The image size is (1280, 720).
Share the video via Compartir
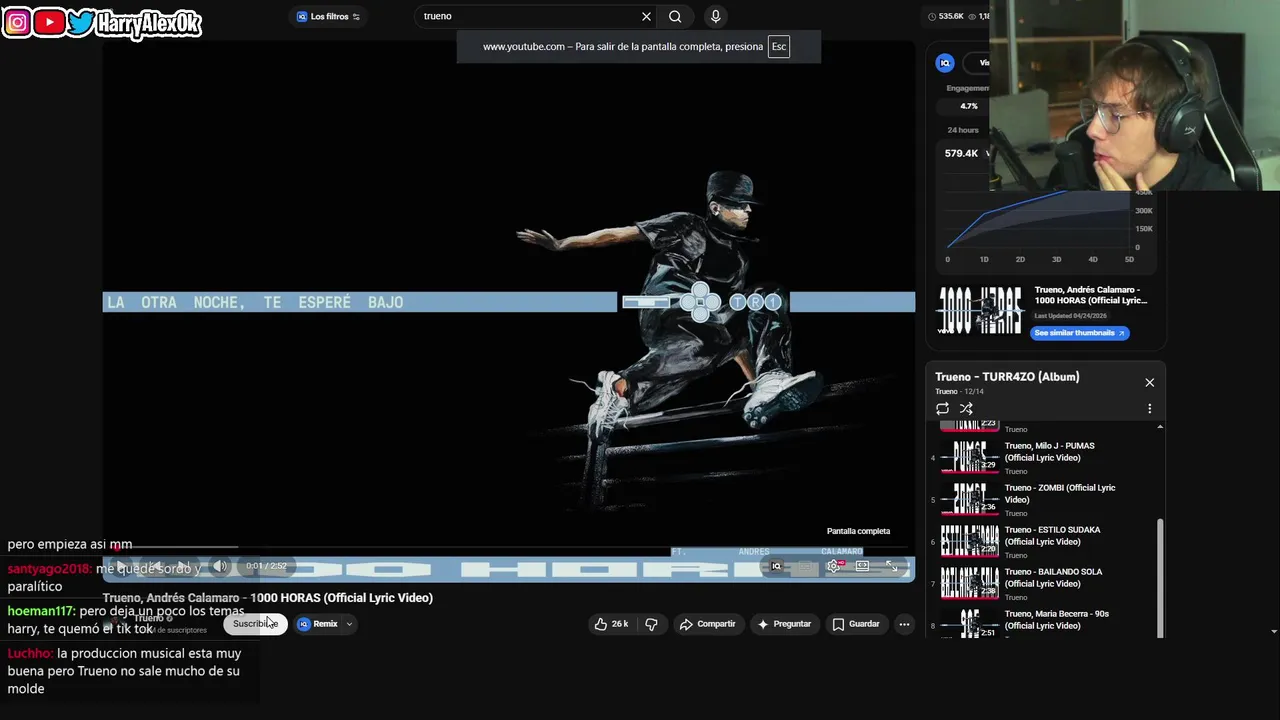(707, 624)
